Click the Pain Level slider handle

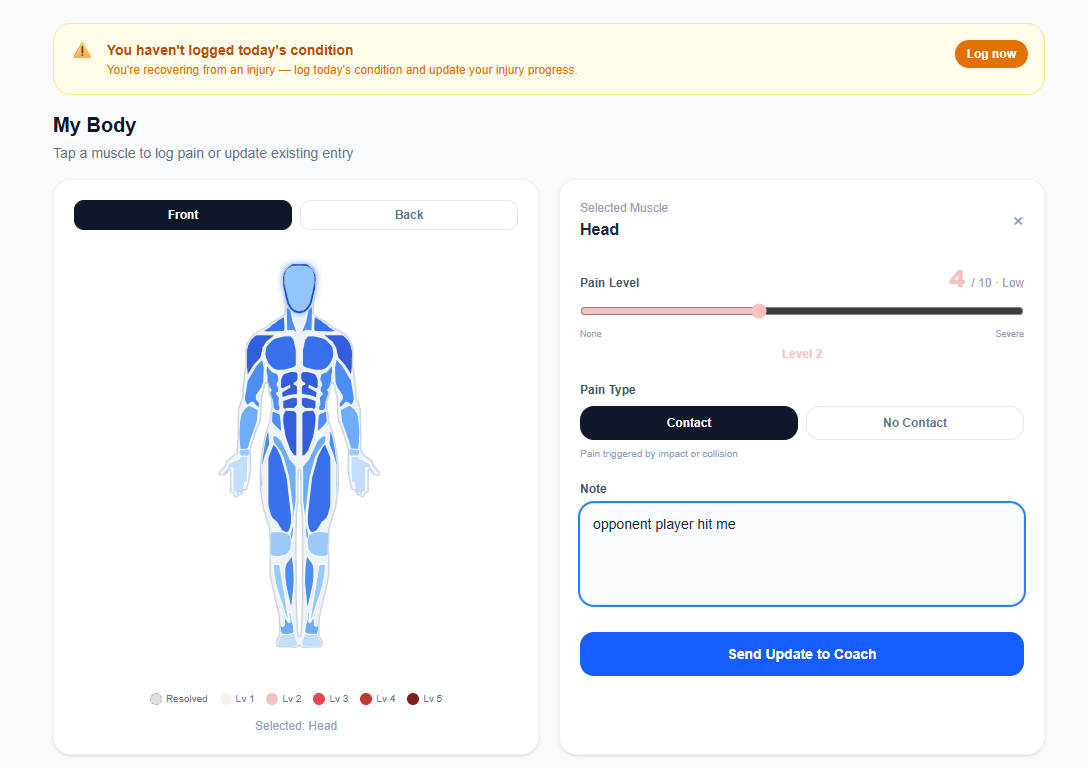[x=759, y=311]
